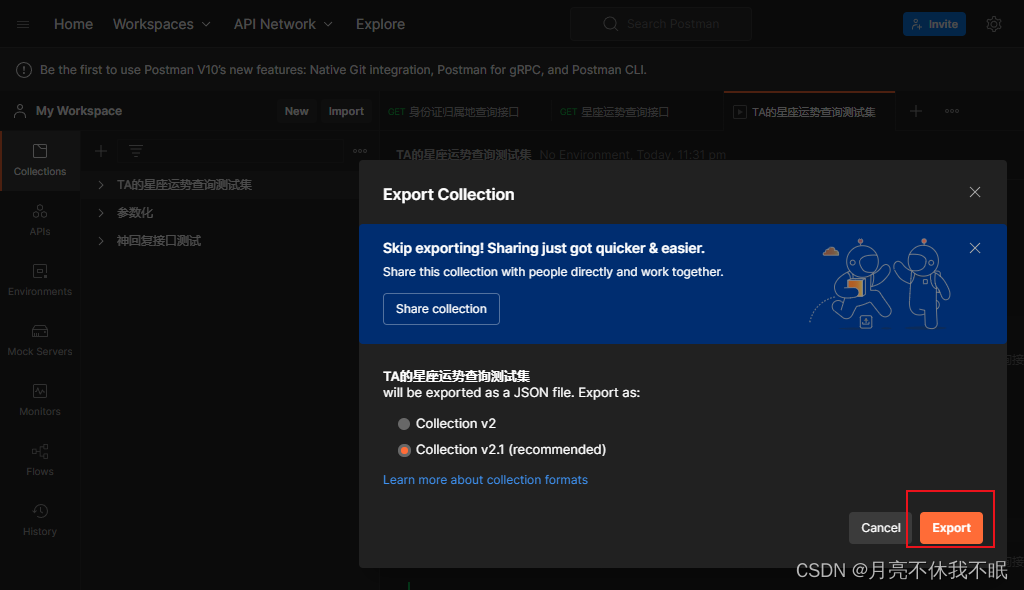1024x590 pixels.
Task: Open APIs in the sidebar
Action: [40, 220]
